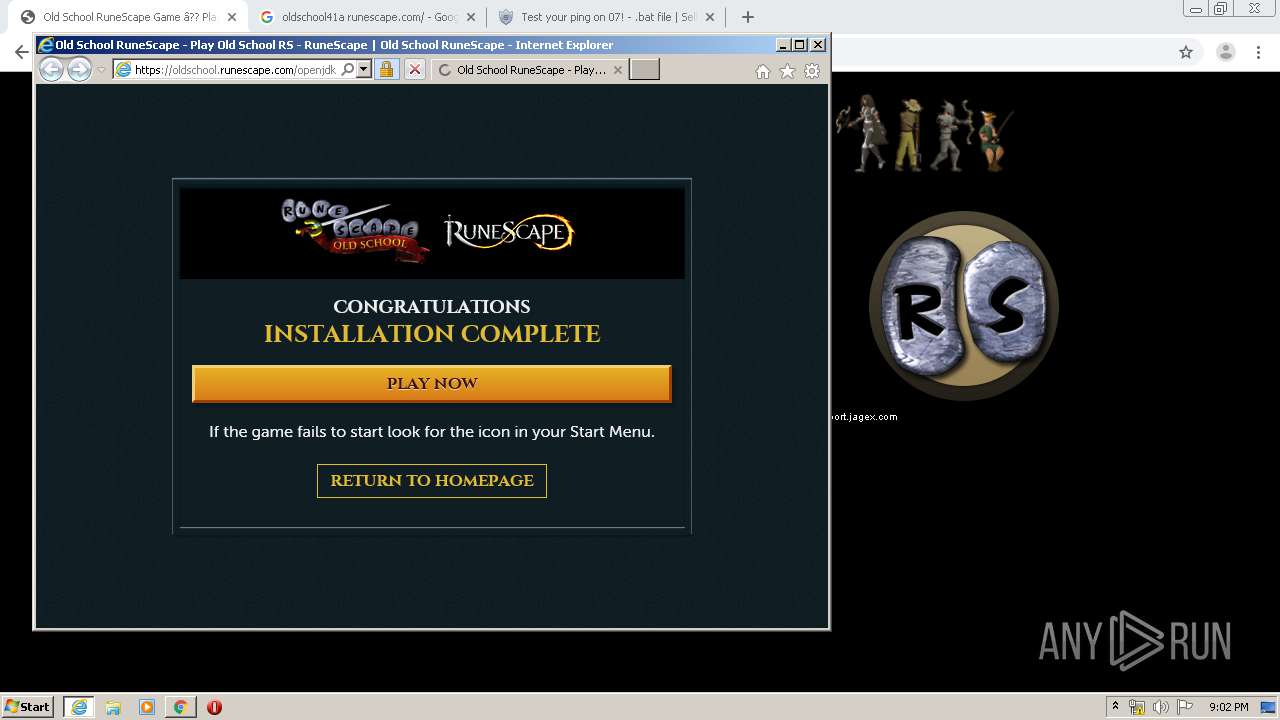Open IE Favorites star

pyautogui.click(x=787, y=71)
